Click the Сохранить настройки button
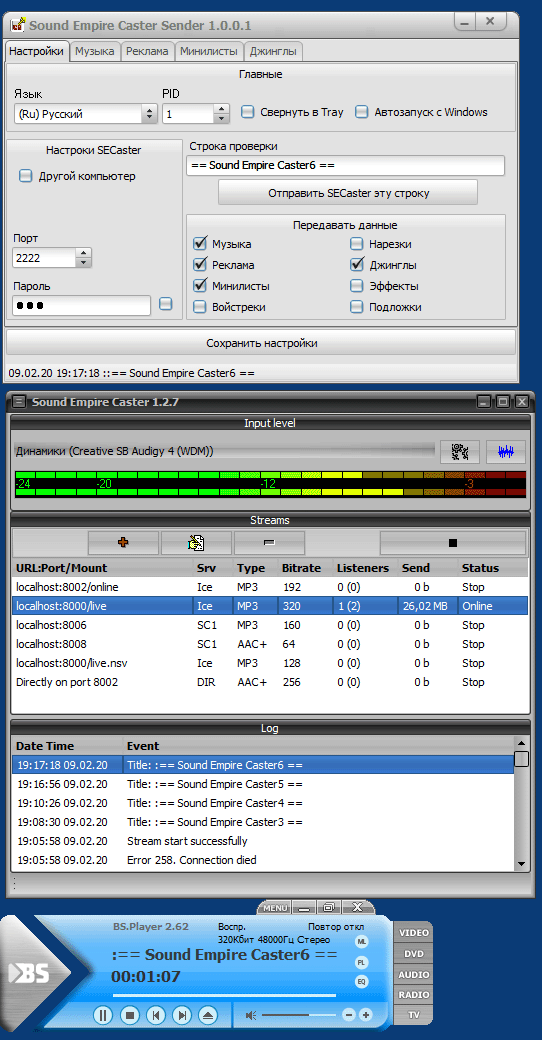 coord(261,343)
